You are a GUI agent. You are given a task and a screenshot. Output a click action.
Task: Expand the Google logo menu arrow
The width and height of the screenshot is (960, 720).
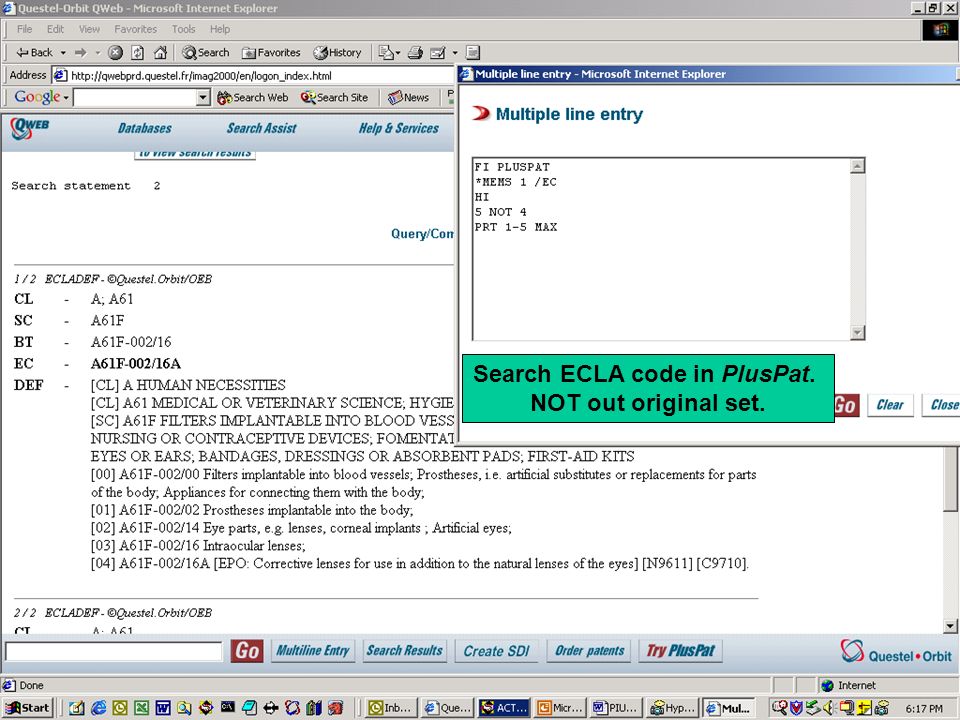[x=66, y=97]
